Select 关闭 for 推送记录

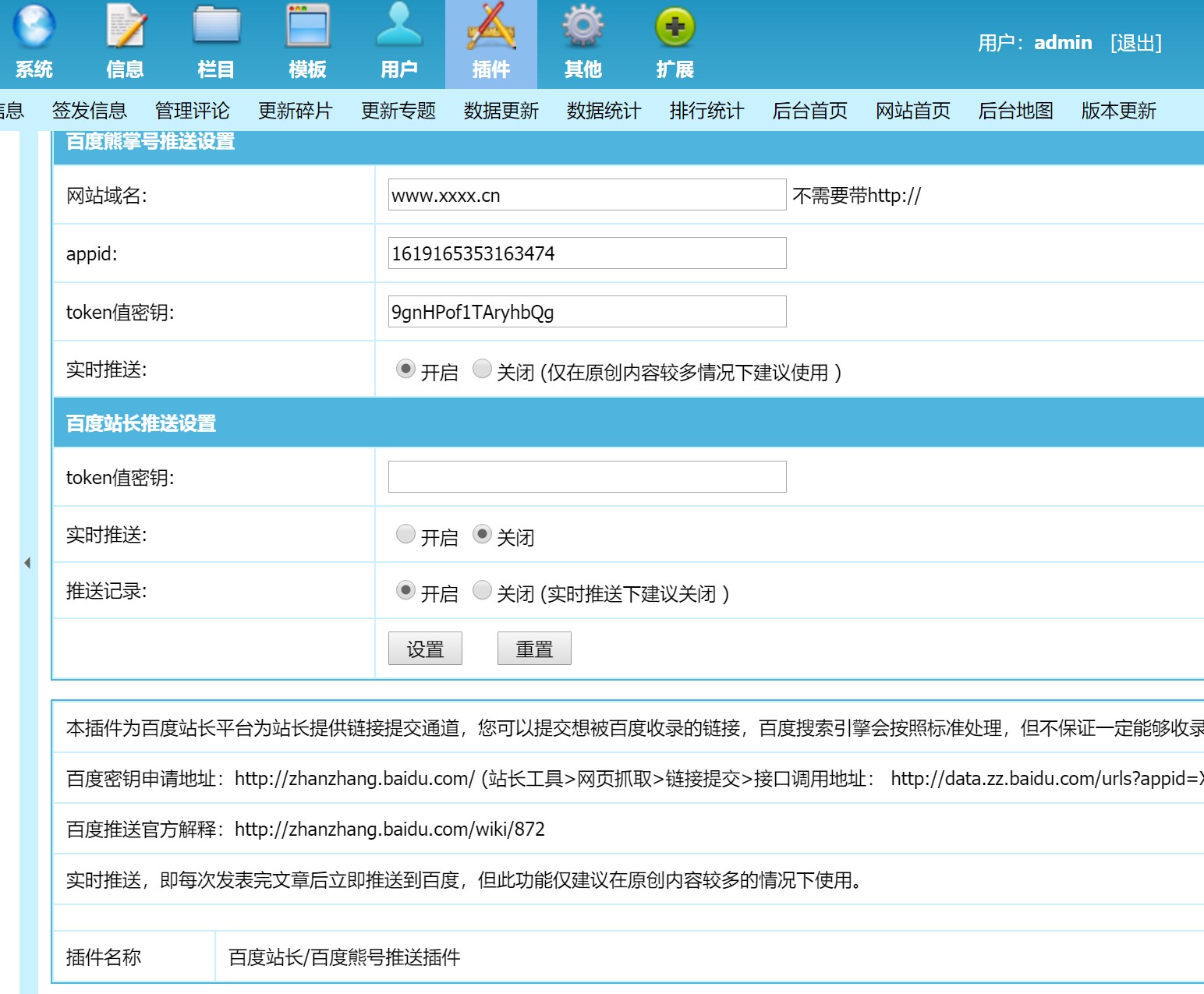[482, 589]
